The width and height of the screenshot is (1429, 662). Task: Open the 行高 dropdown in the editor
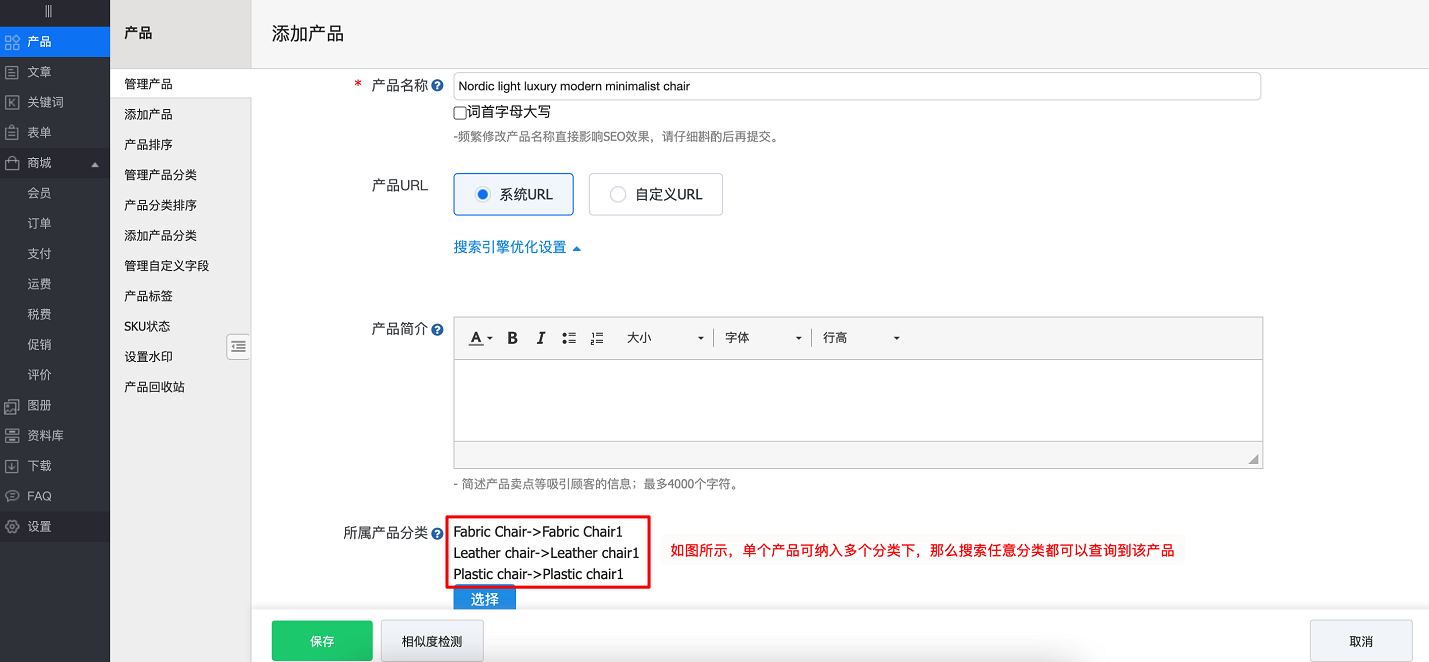pos(858,338)
